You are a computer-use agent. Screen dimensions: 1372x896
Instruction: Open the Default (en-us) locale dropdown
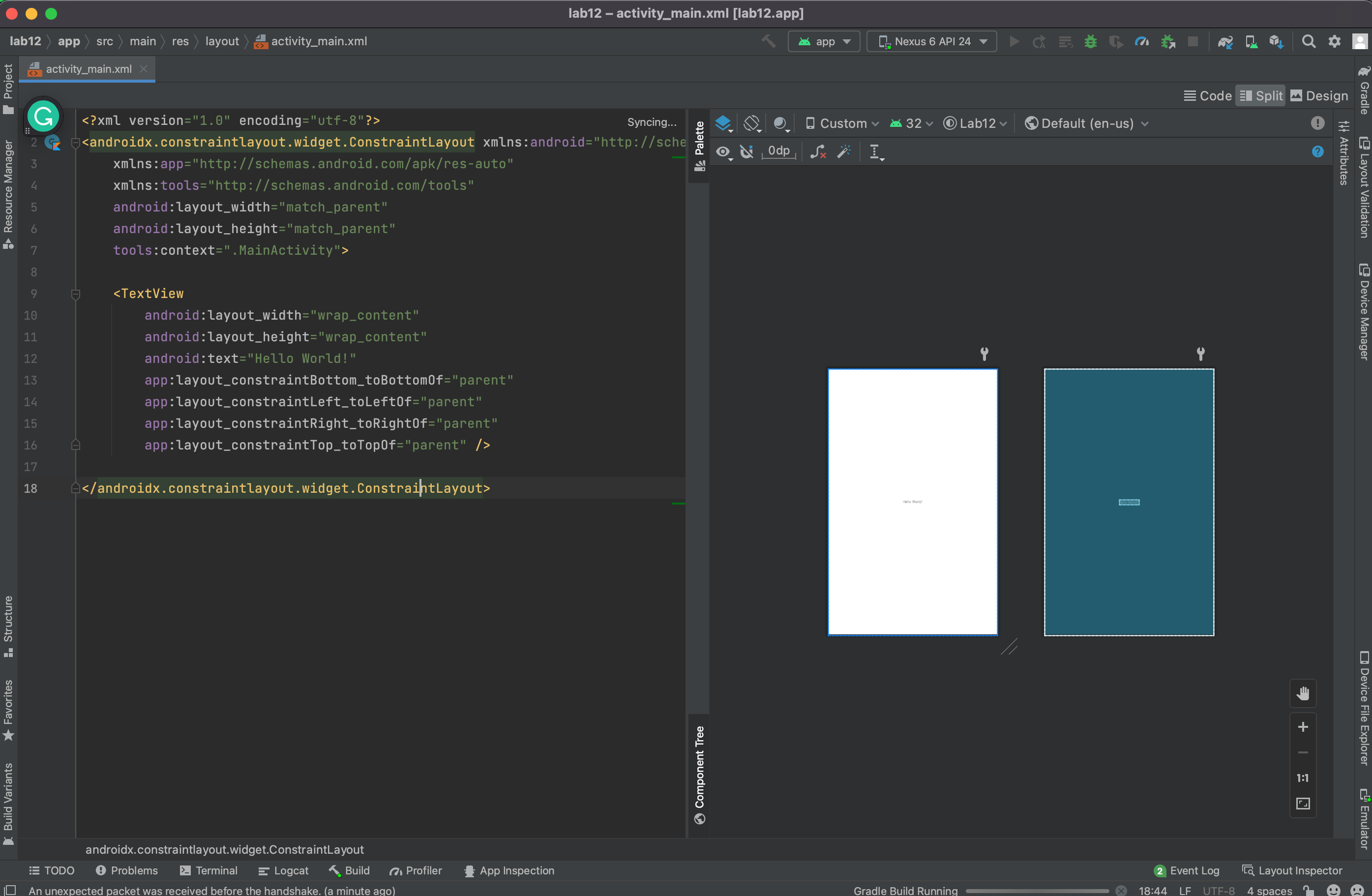coord(1086,123)
